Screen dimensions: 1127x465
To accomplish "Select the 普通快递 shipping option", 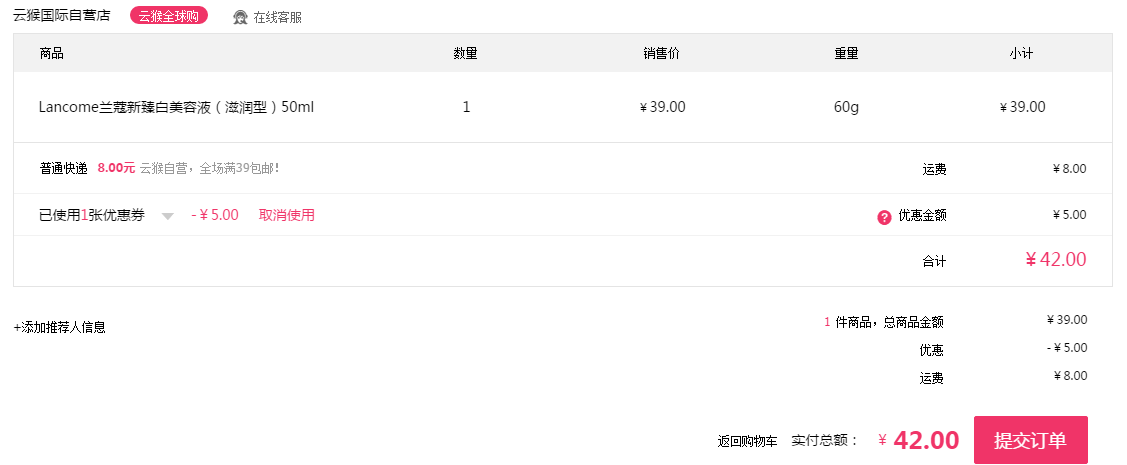I will click(63, 168).
